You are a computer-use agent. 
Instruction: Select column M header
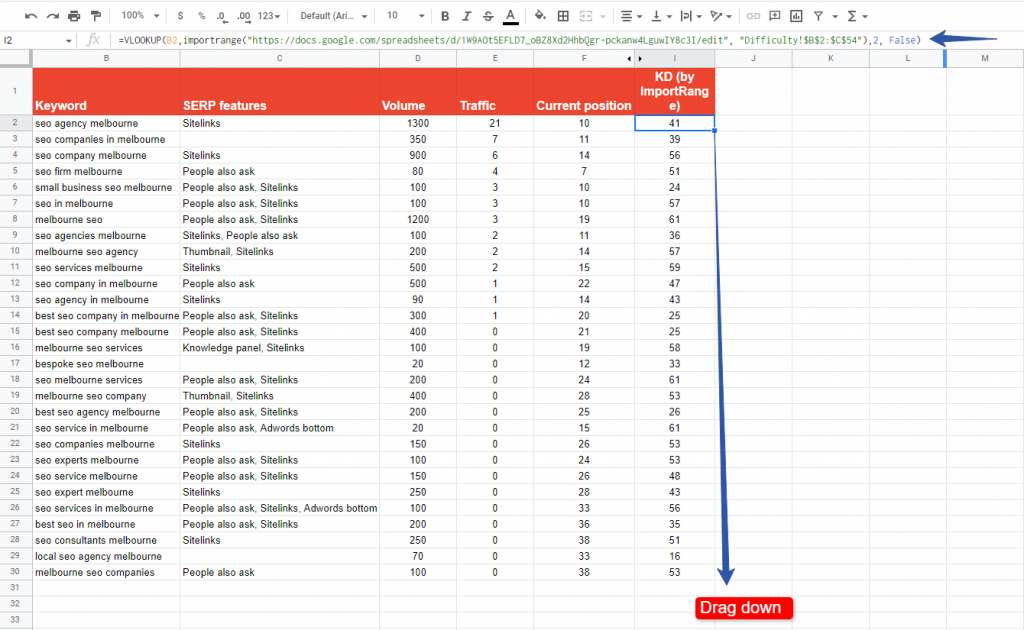point(985,59)
